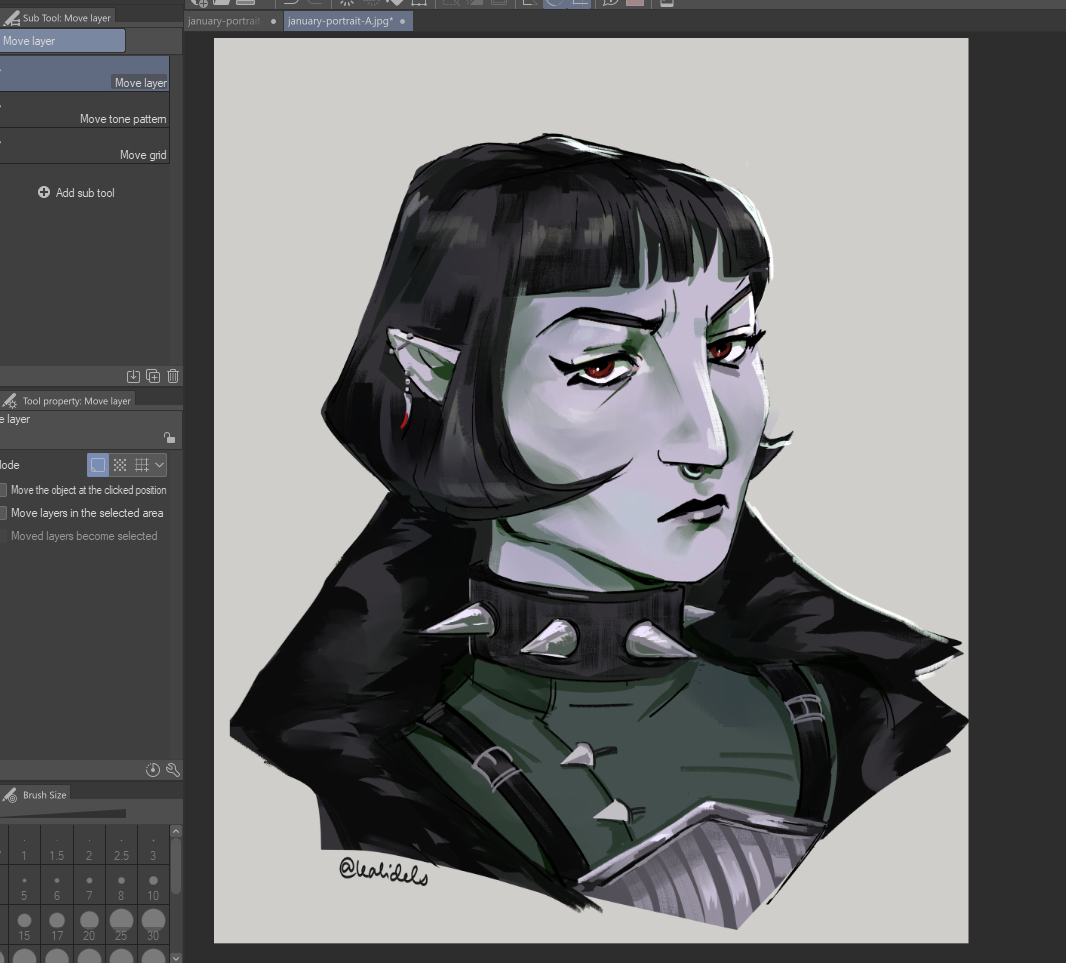Enable 'Move the object at the clicked position'
The height and width of the screenshot is (963, 1066).
(3, 490)
